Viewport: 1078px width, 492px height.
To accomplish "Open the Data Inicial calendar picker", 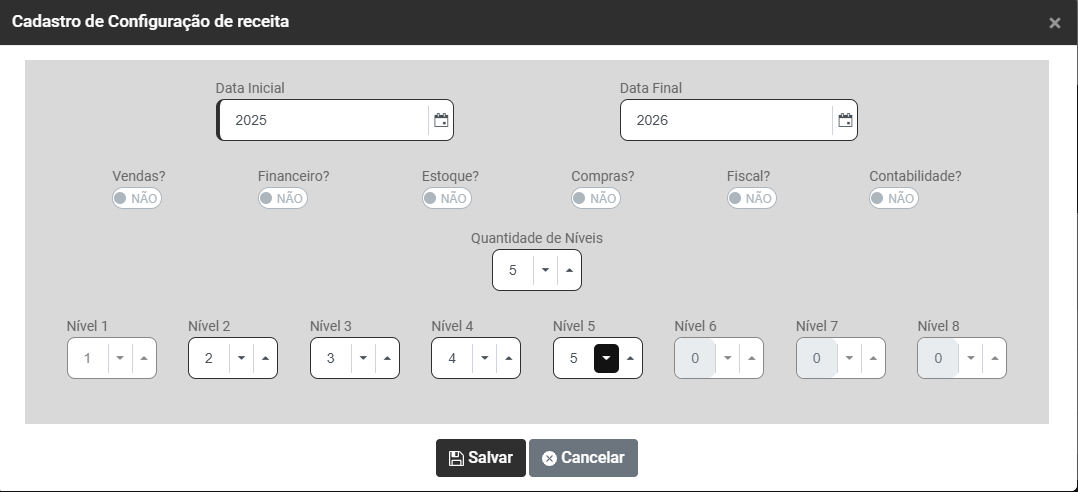I will click(441, 120).
